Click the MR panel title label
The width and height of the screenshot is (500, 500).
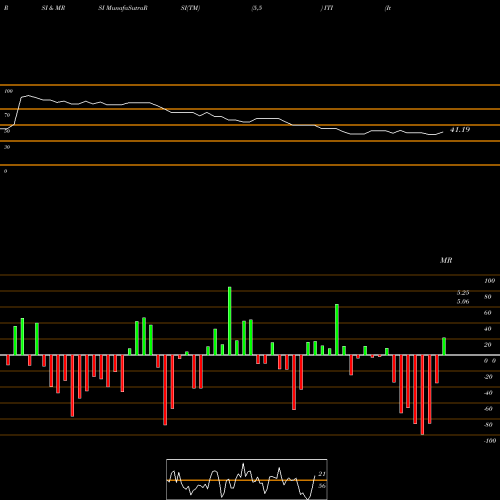446,260
